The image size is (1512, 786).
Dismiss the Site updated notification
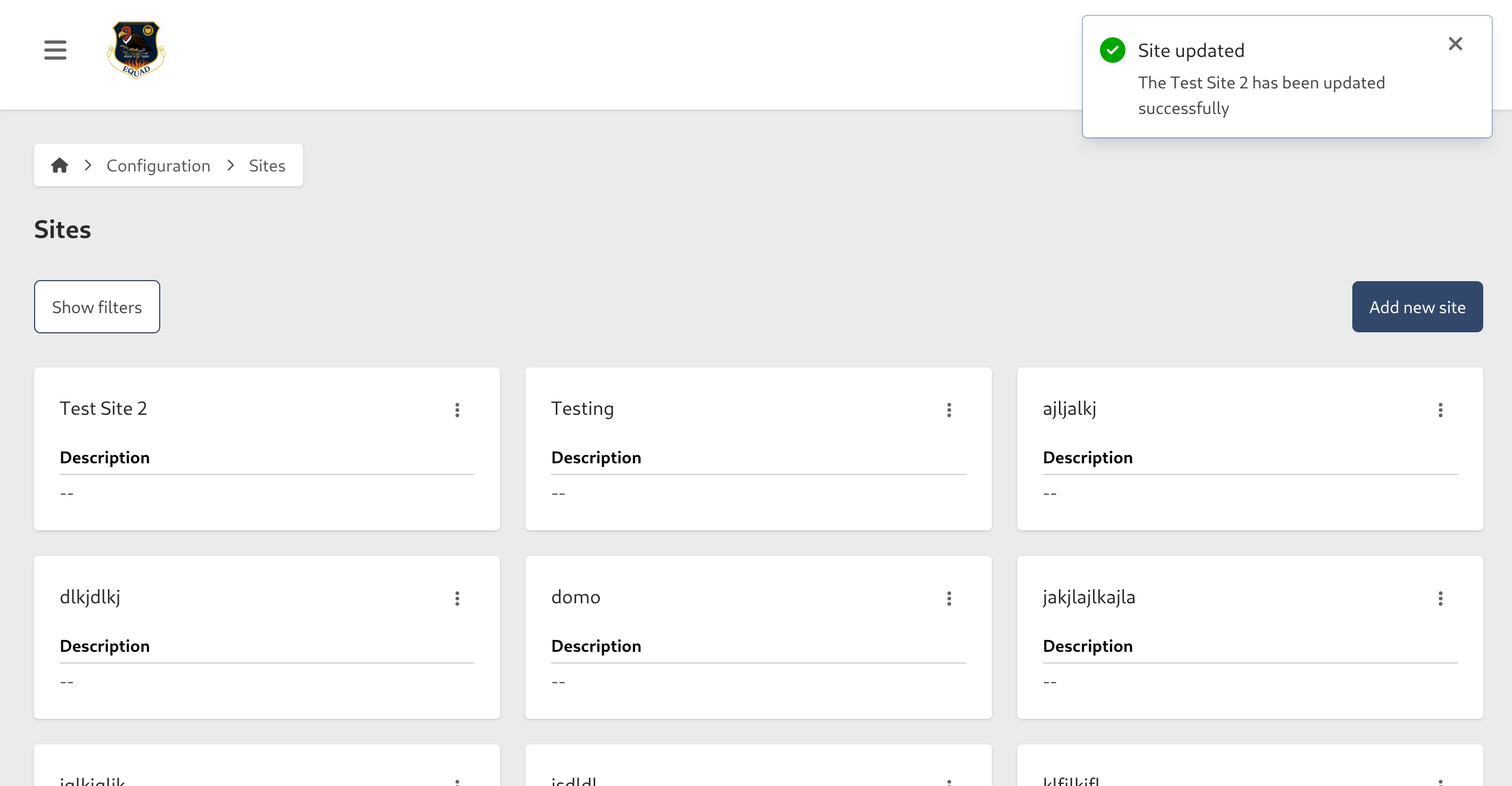click(x=1455, y=44)
